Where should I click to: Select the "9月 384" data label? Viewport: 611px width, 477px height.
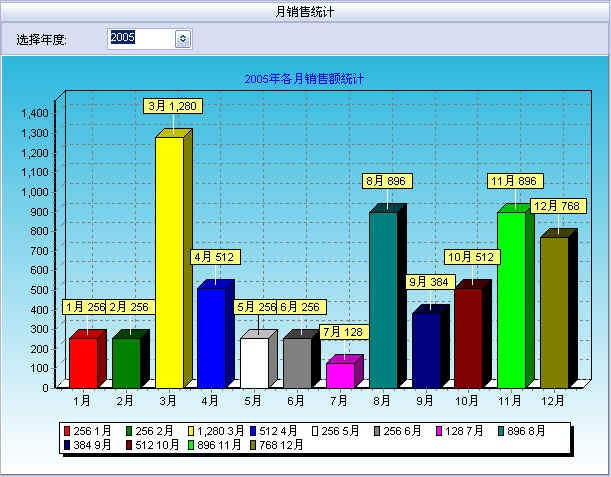(x=431, y=282)
